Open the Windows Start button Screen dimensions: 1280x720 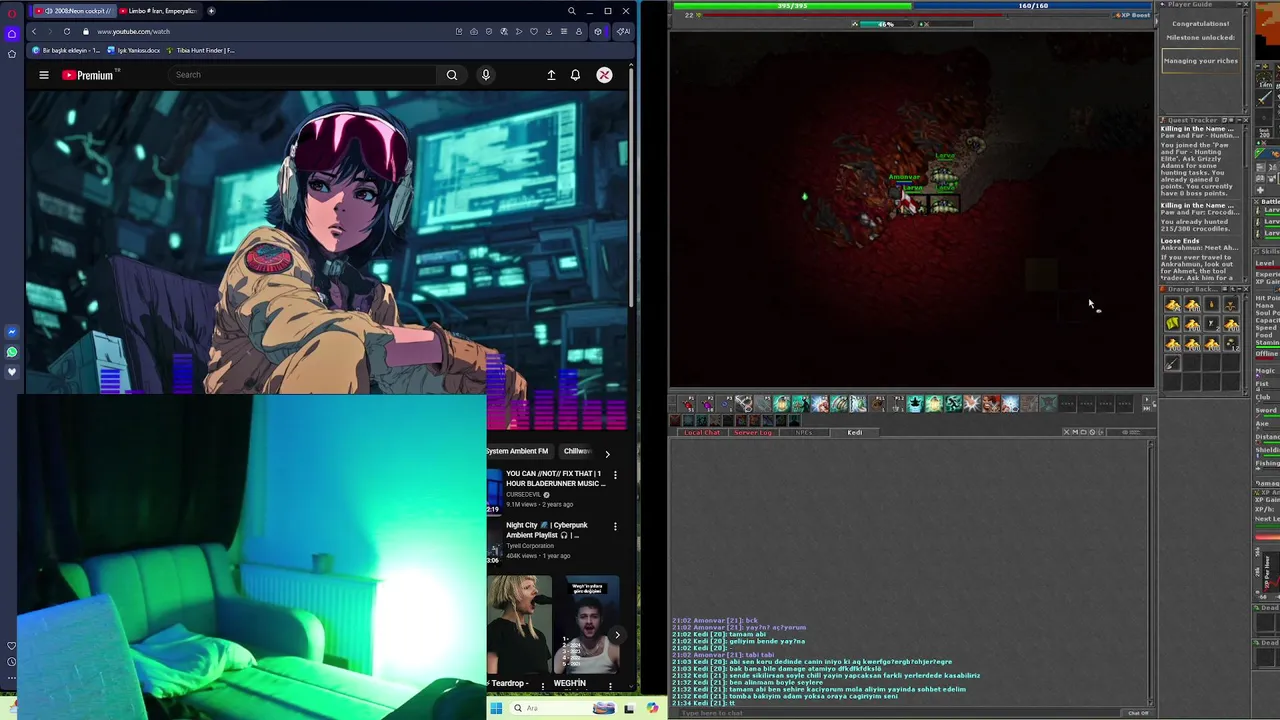coord(496,708)
